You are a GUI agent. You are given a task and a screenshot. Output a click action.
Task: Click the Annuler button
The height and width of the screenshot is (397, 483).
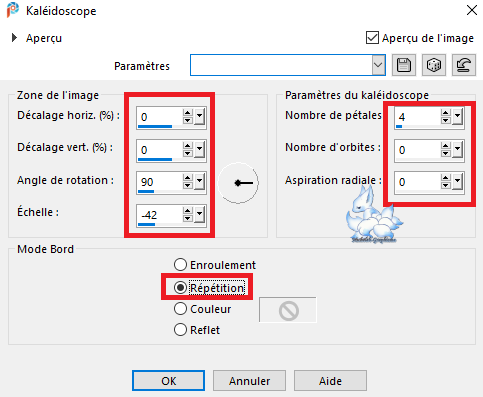coord(249,380)
